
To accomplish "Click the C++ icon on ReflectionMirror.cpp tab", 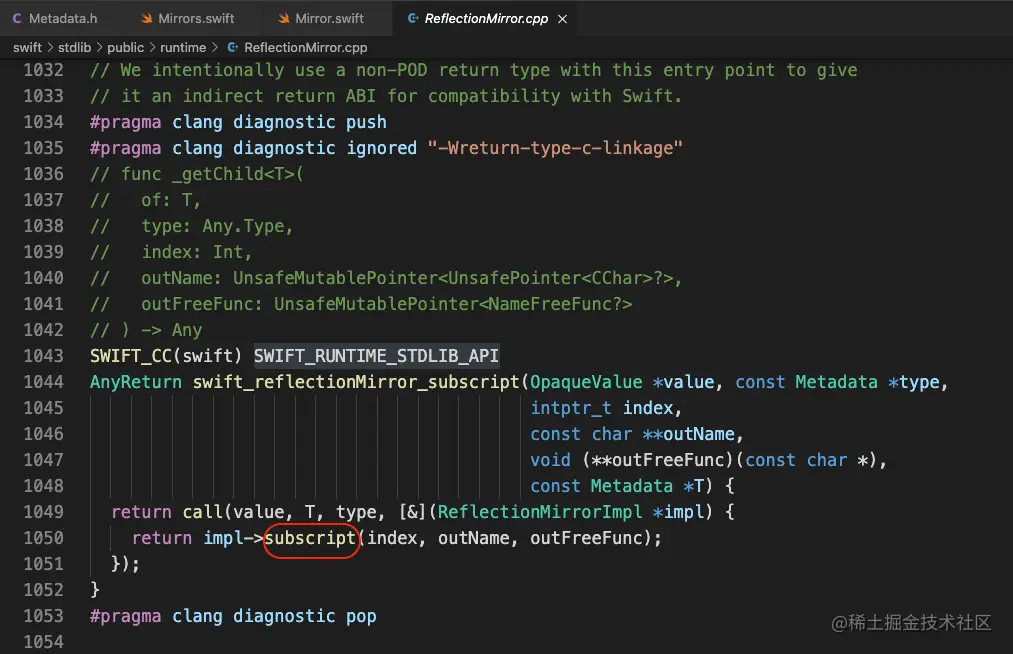I will click(413, 18).
